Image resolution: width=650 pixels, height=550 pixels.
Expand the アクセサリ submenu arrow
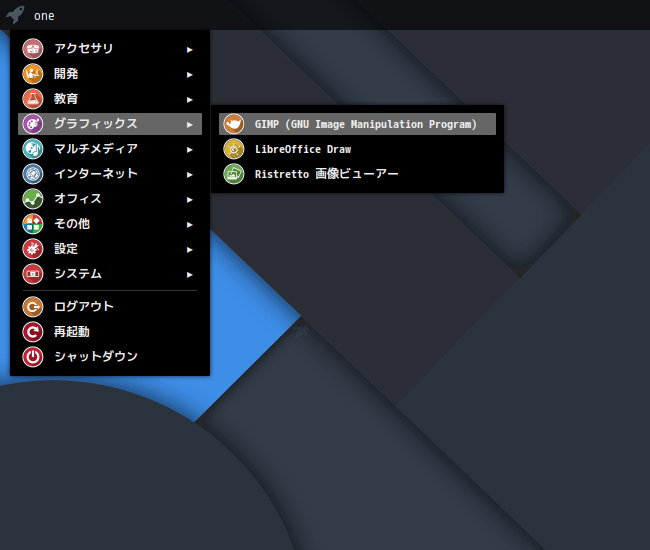189,50
